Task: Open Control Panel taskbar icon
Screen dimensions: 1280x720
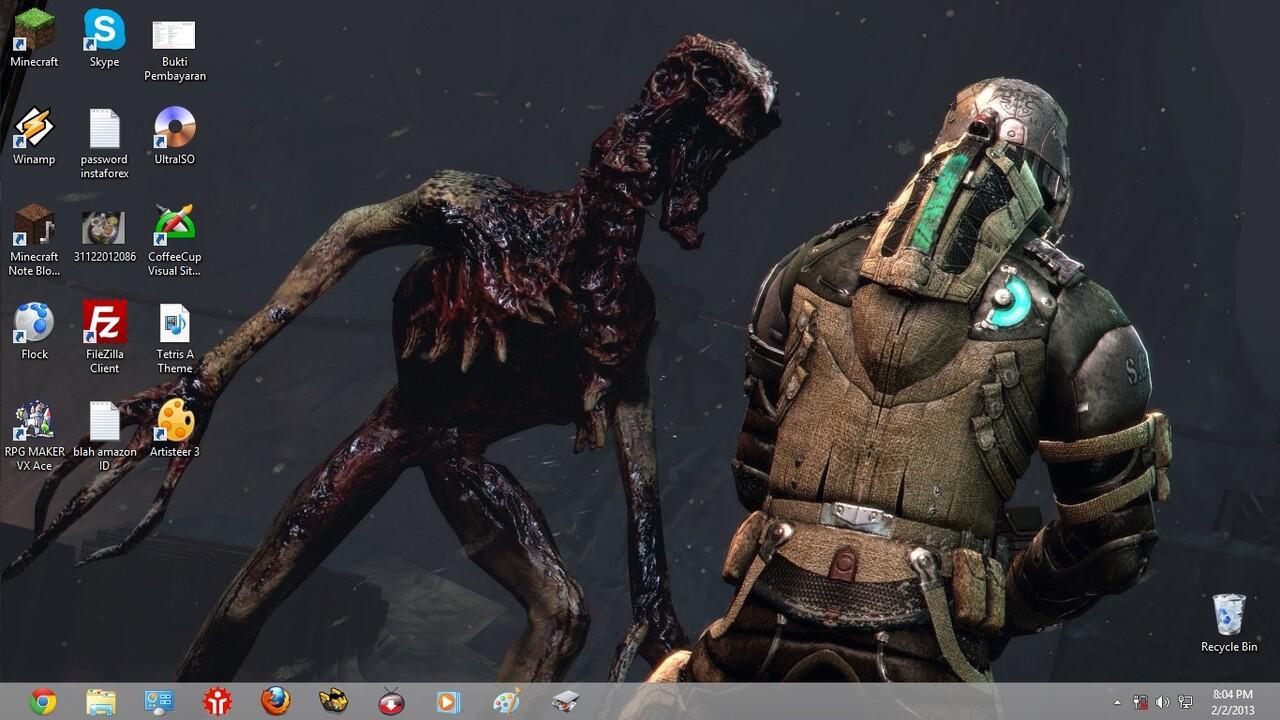Action: coord(159,702)
